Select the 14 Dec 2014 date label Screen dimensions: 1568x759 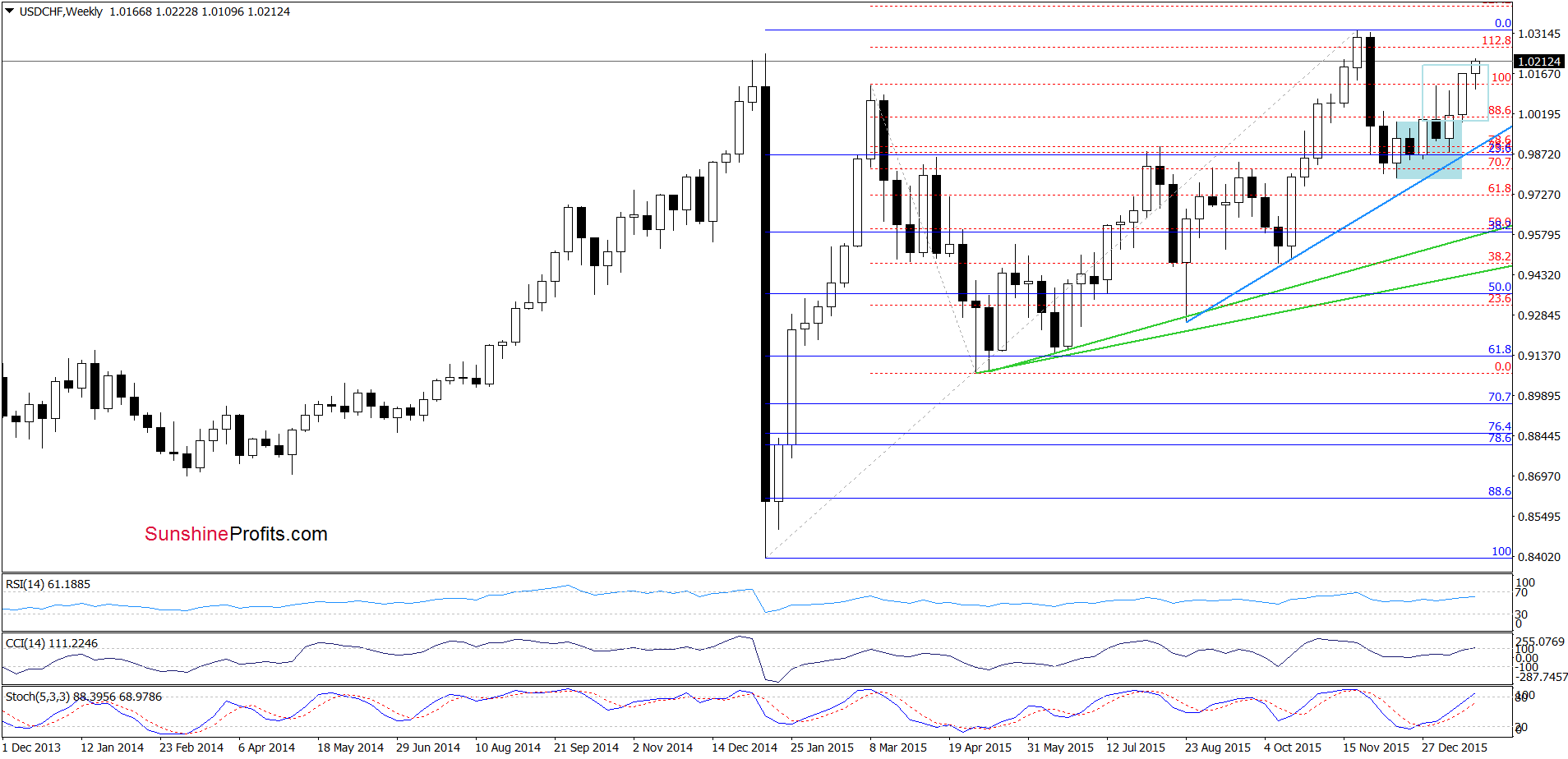pyautogui.click(x=745, y=747)
